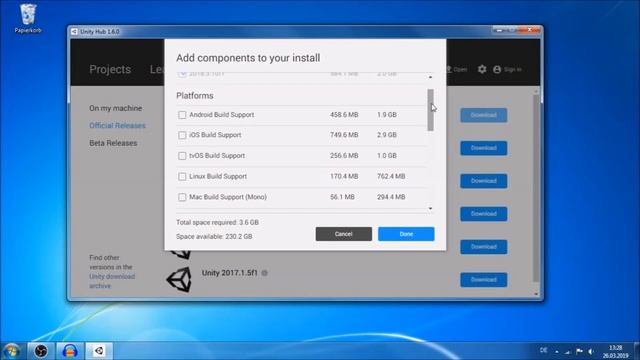Image resolution: width=640 pixels, height=360 pixels.
Task: Click the Platforms section heading
Action: (x=195, y=96)
